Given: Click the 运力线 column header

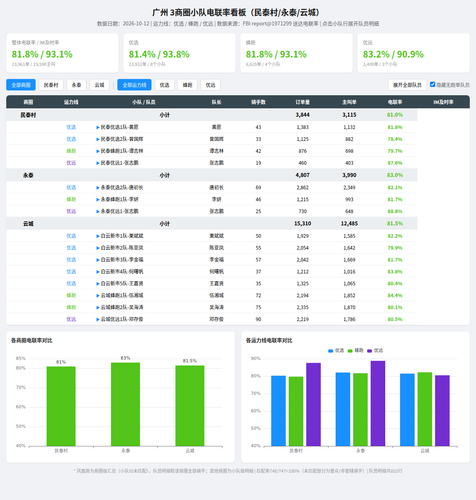Looking at the screenshot, I should pos(71,102).
